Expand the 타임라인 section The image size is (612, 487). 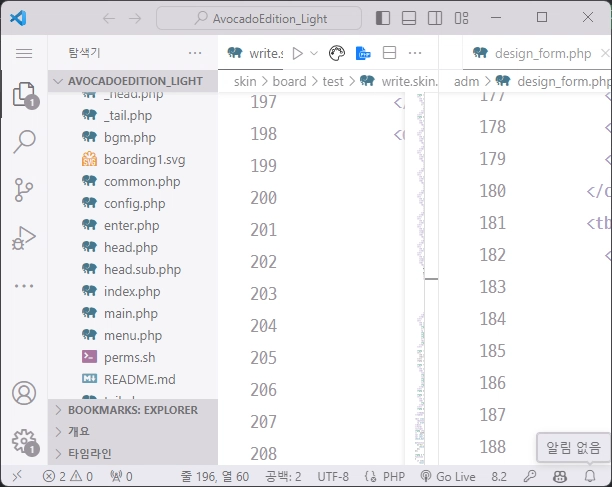[x=90, y=454]
